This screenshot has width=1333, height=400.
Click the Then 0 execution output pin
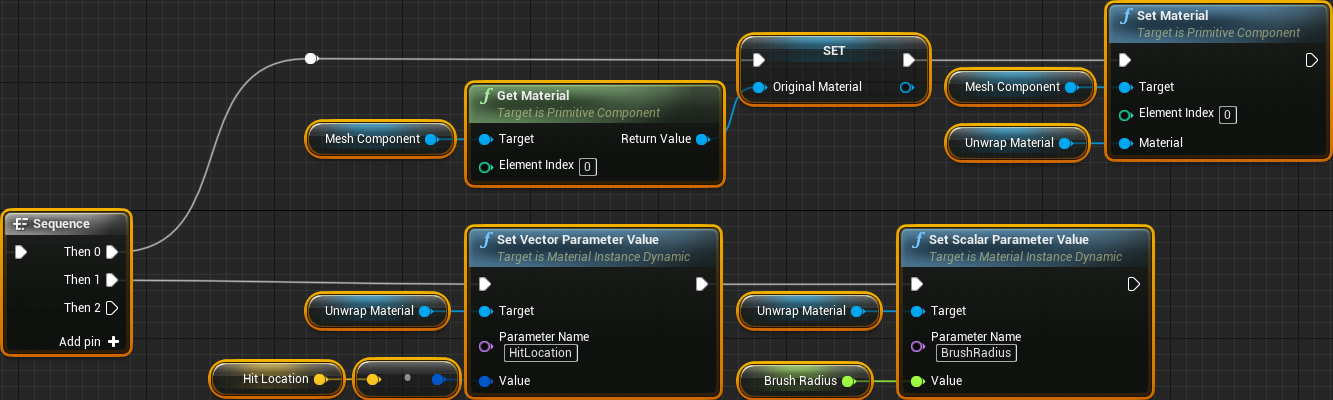pyautogui.click(x=112, y=252)
